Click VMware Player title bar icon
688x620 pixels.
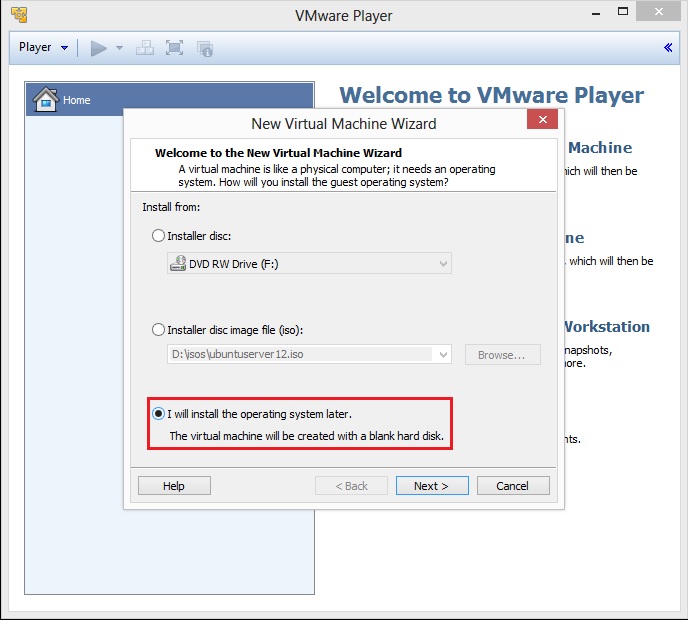pyautogui.click(x=19, y=14)
